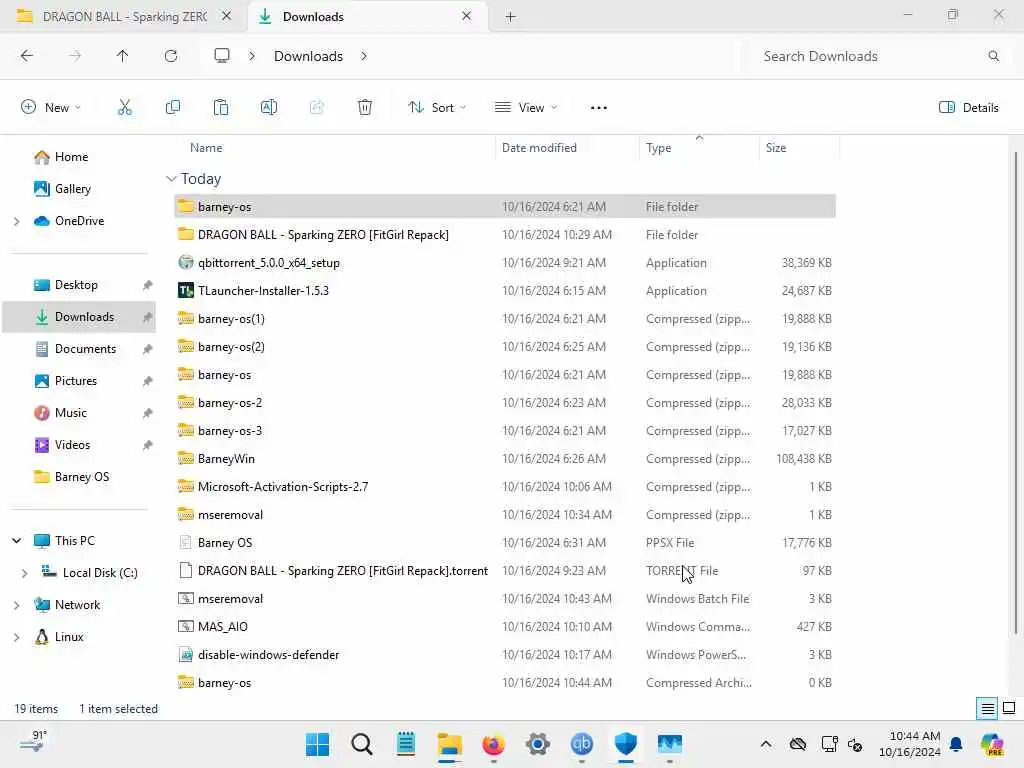Open Settings gear on the taskbar
The width and height of the screenshot is (1024, 768).
click(537, 744)
